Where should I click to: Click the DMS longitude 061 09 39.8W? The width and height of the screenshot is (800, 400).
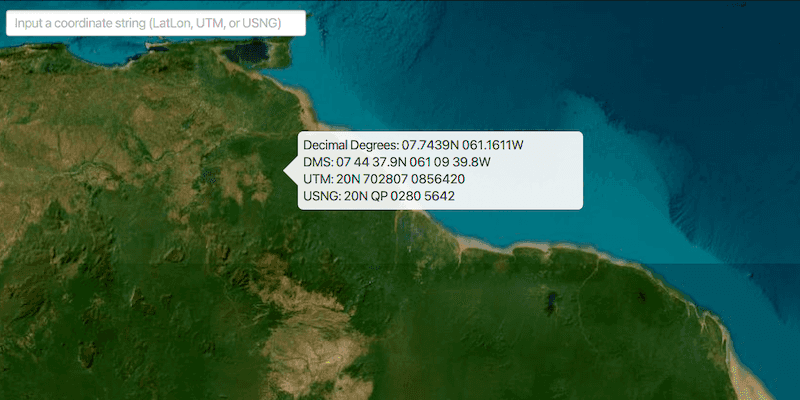coord(455,162)
